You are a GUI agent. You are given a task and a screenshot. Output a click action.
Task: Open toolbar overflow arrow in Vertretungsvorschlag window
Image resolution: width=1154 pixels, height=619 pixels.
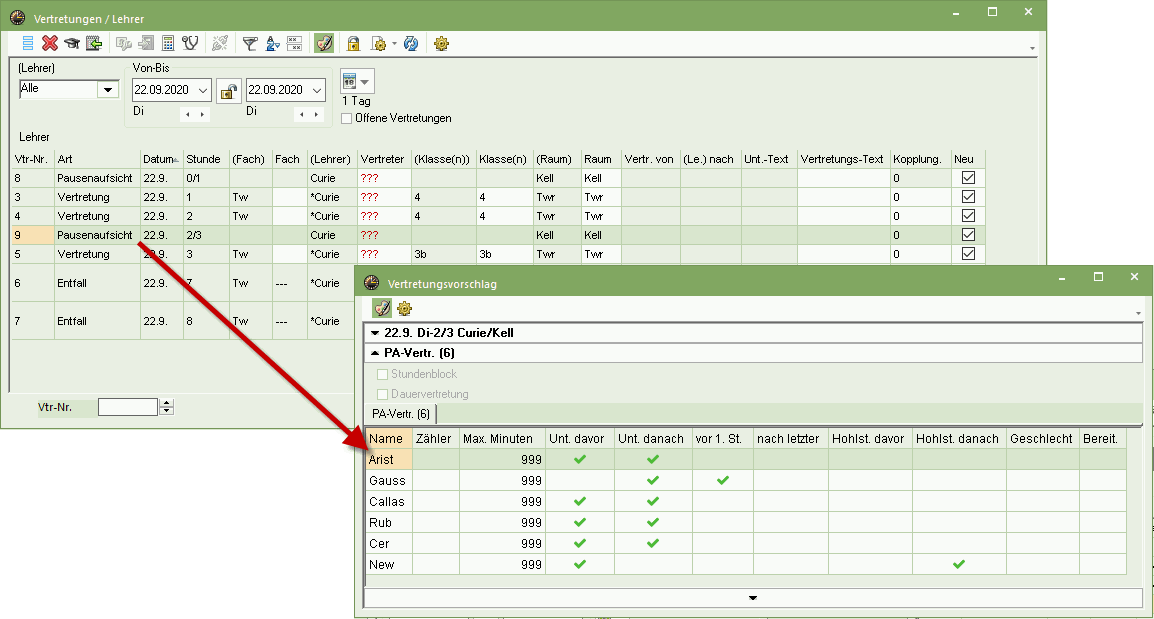coord(1139,314)
